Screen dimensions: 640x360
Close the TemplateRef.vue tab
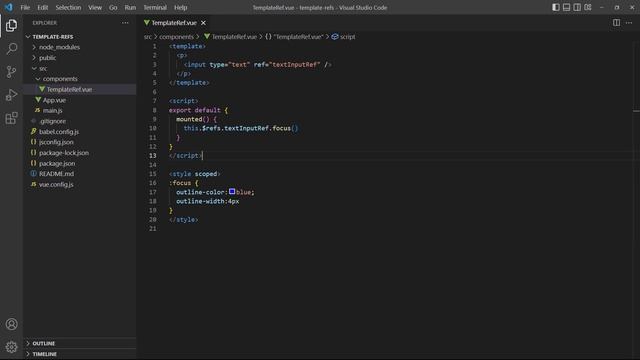point(203,23)
